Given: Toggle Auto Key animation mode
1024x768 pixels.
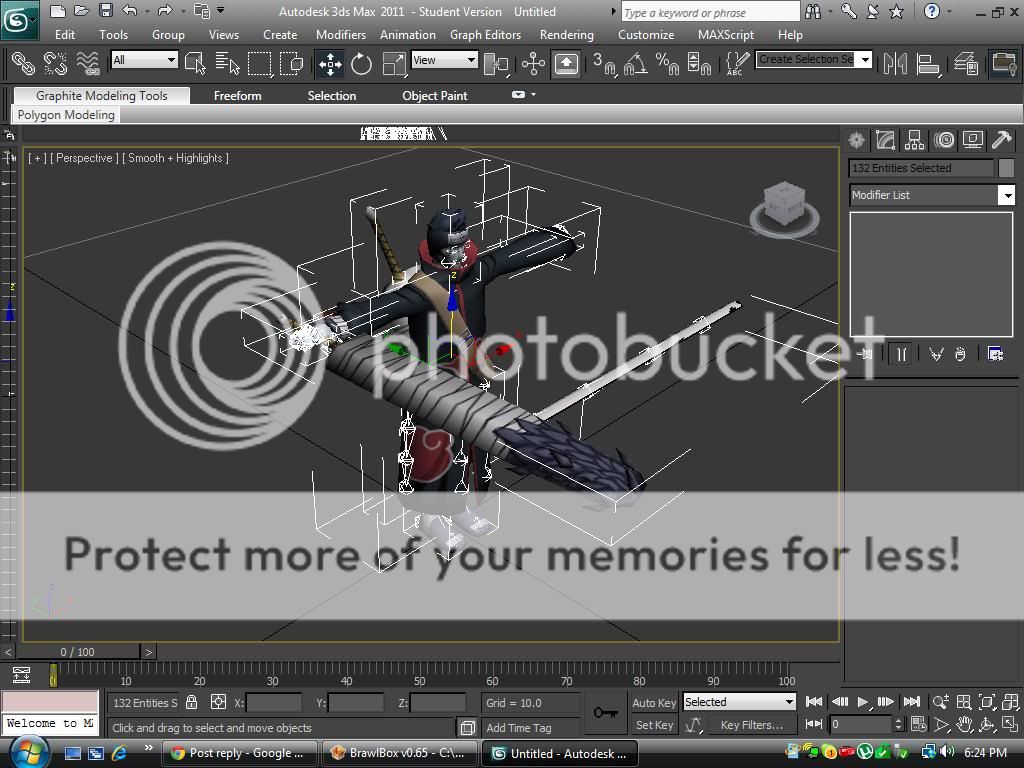Looking at the screenshot, I should 654,703.
